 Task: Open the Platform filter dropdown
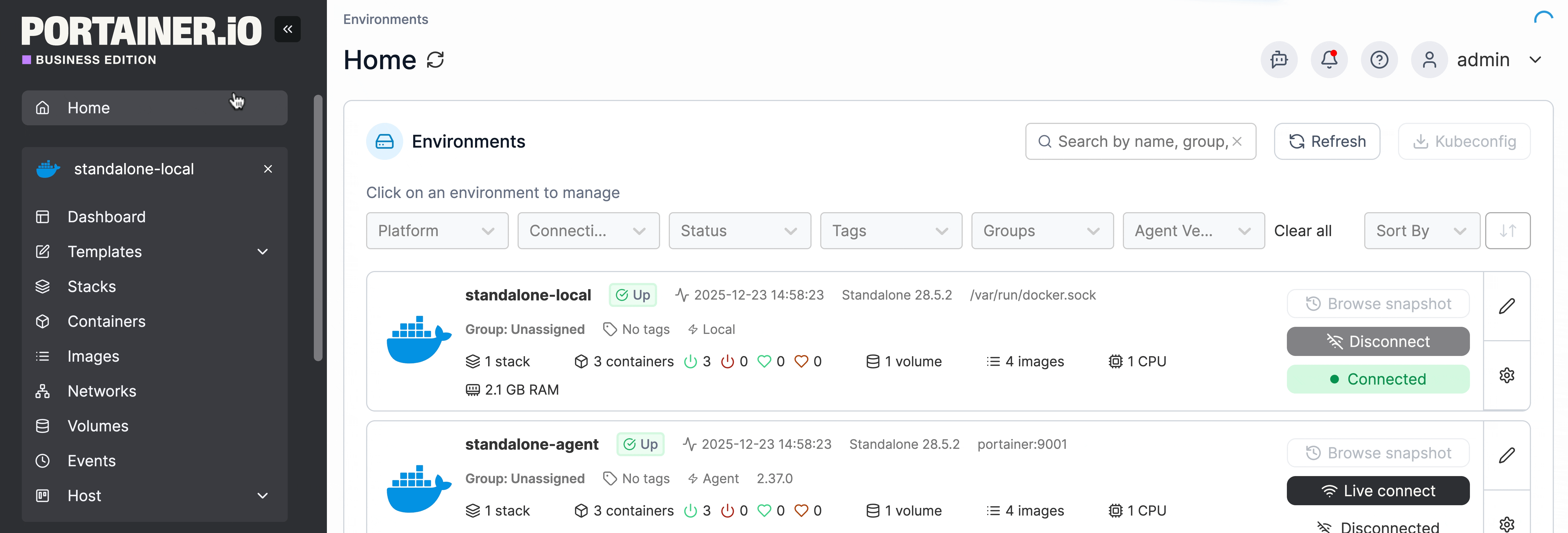[x=436, y=231]
